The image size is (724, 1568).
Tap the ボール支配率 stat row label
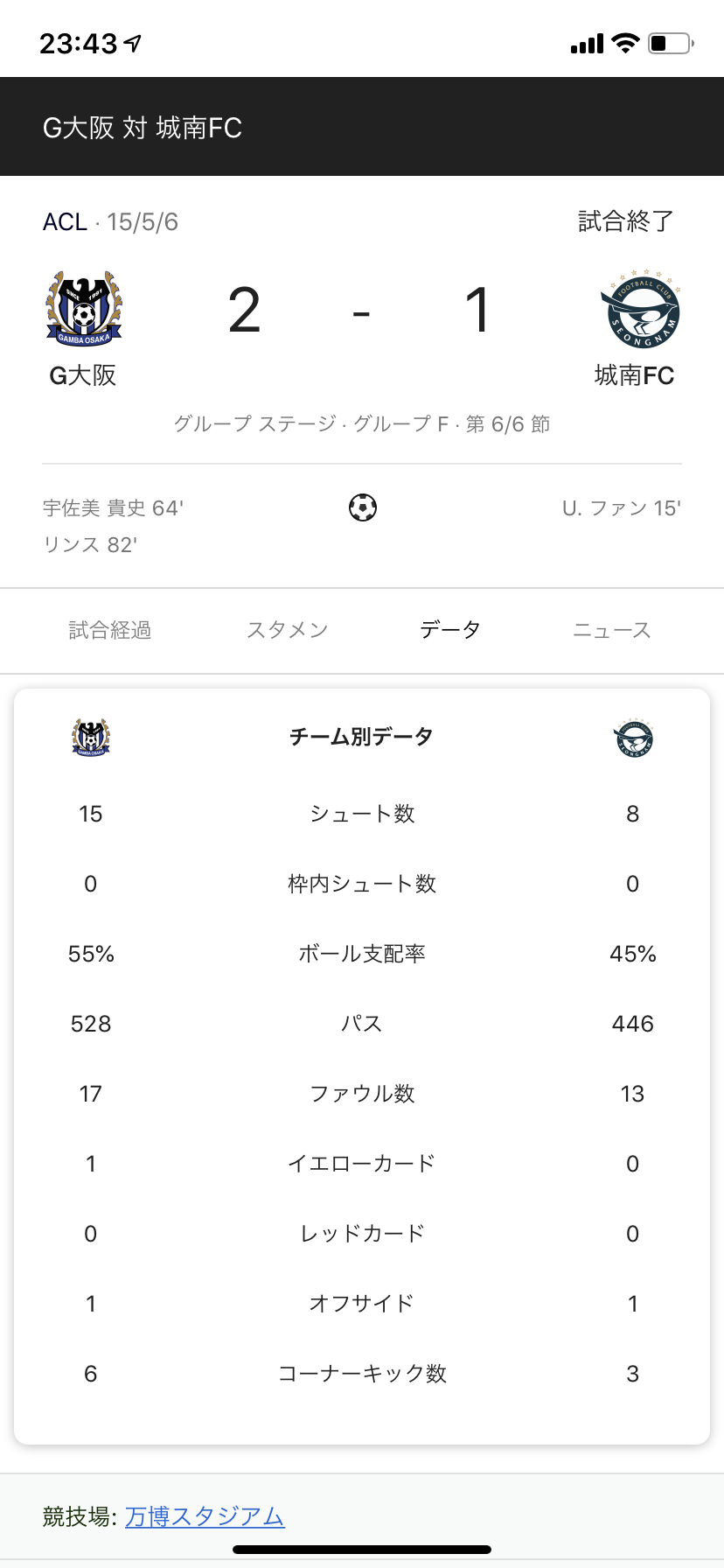(x=362, y=954)
